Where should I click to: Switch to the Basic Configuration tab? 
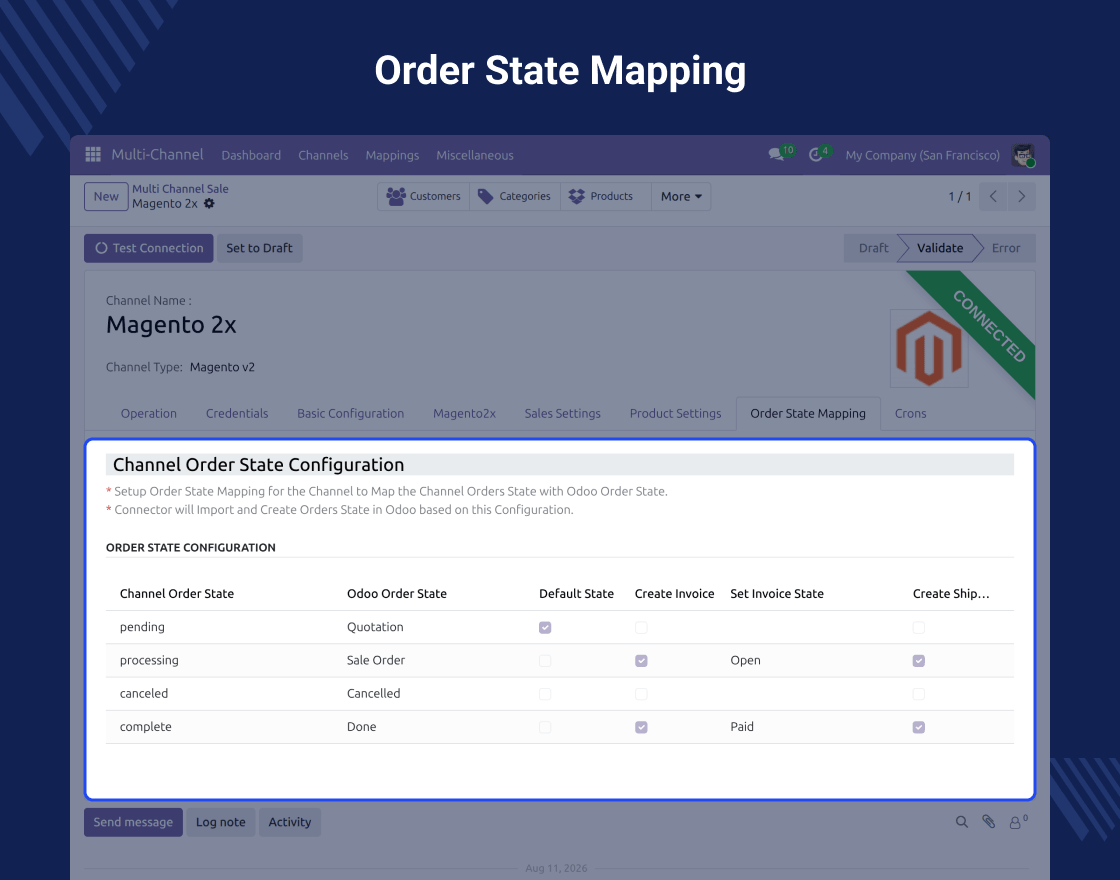pos(351,414)
